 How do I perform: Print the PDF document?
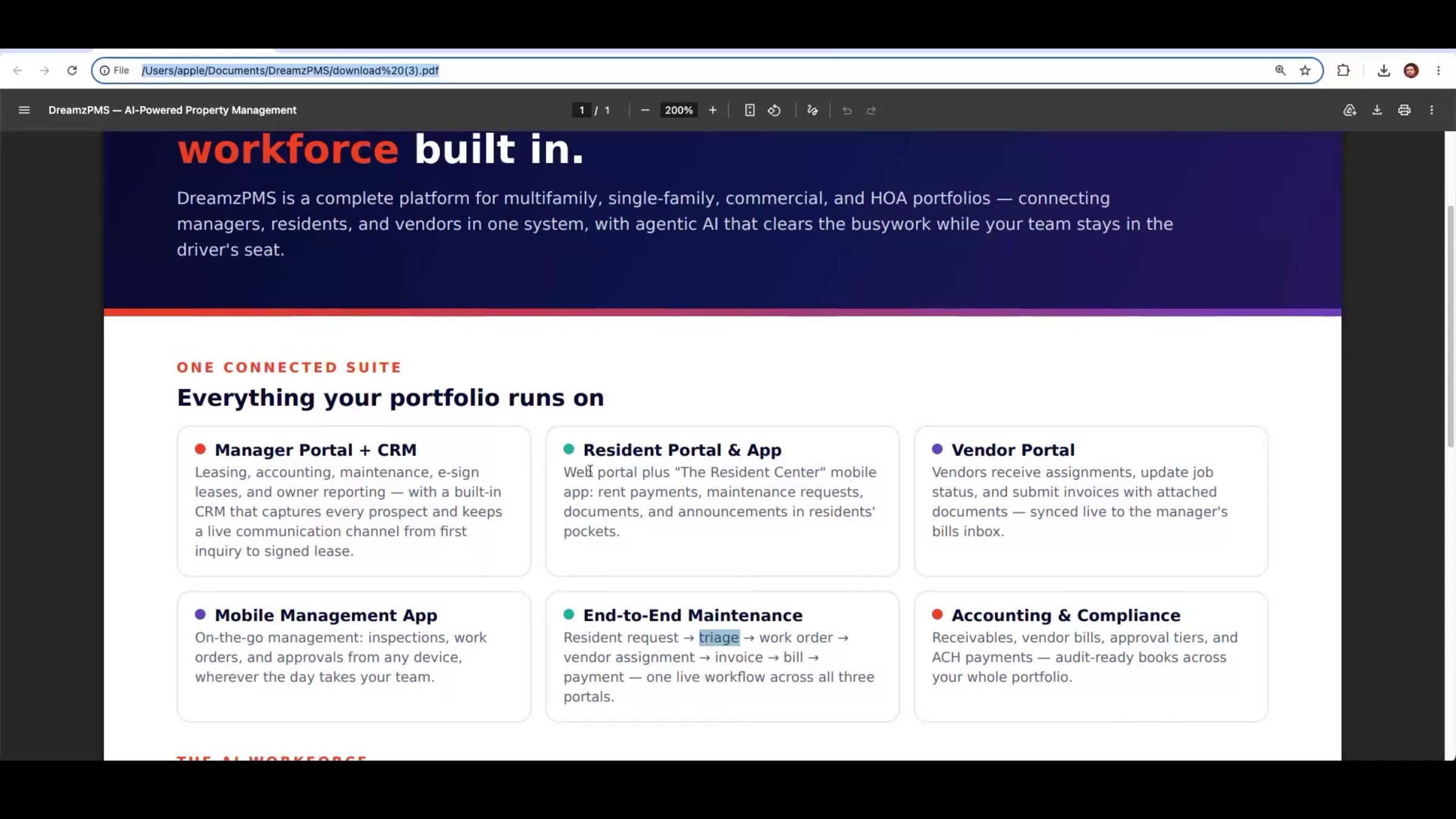click(1404, 110)
